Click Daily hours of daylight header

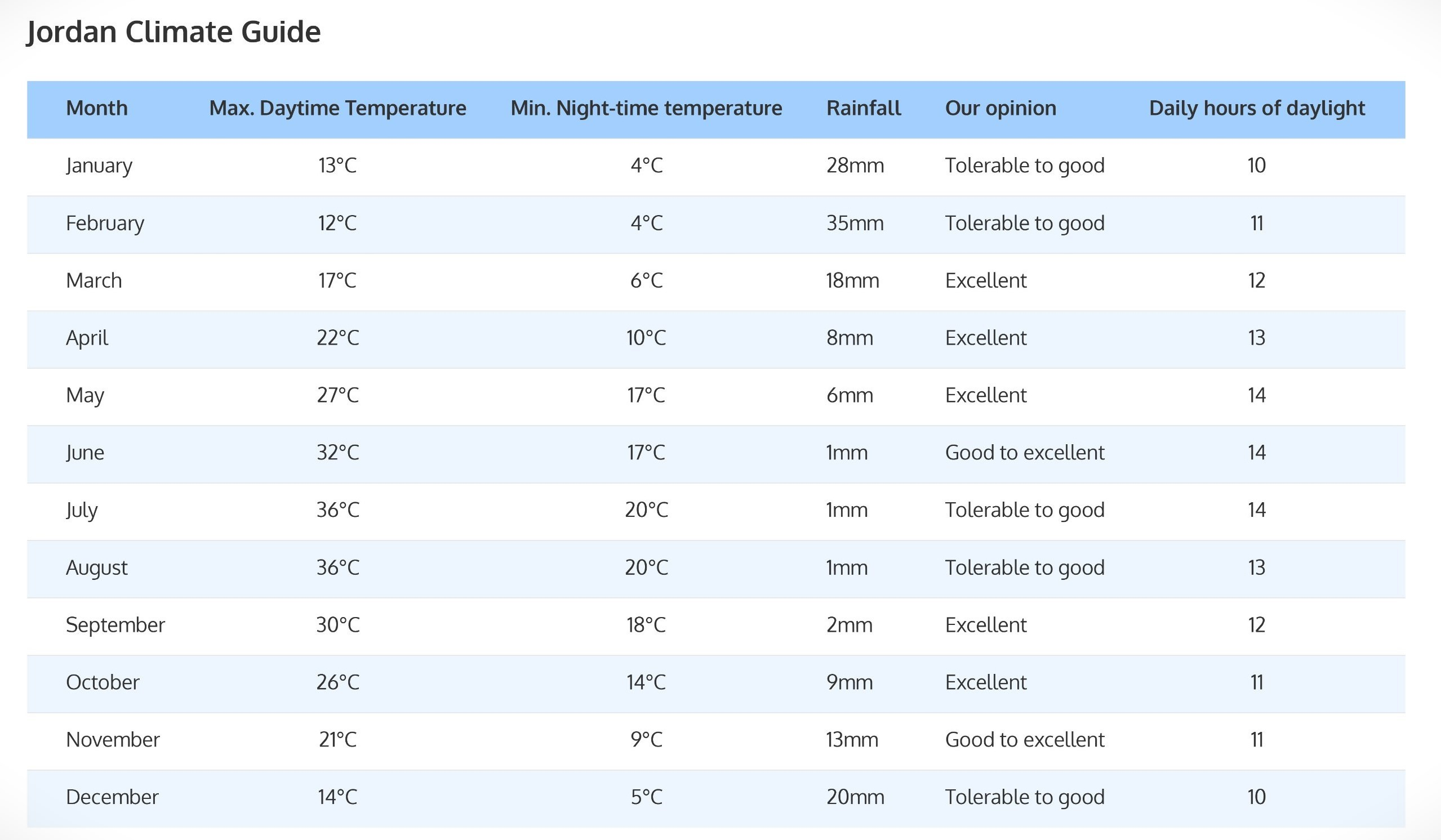(x=1257, y=108)
